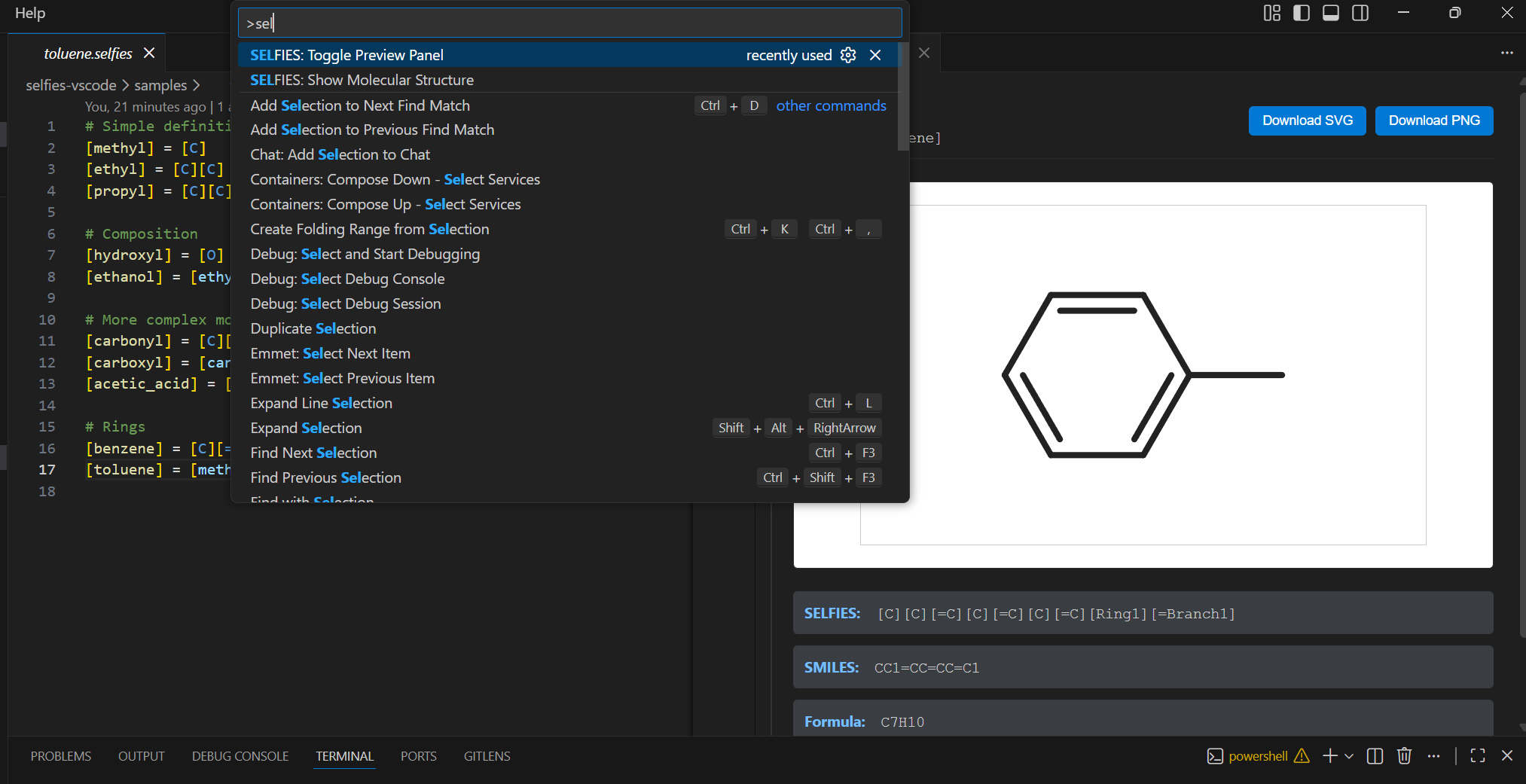
Task: Toggle bottom panel visibility
Action: point(1331,13)
